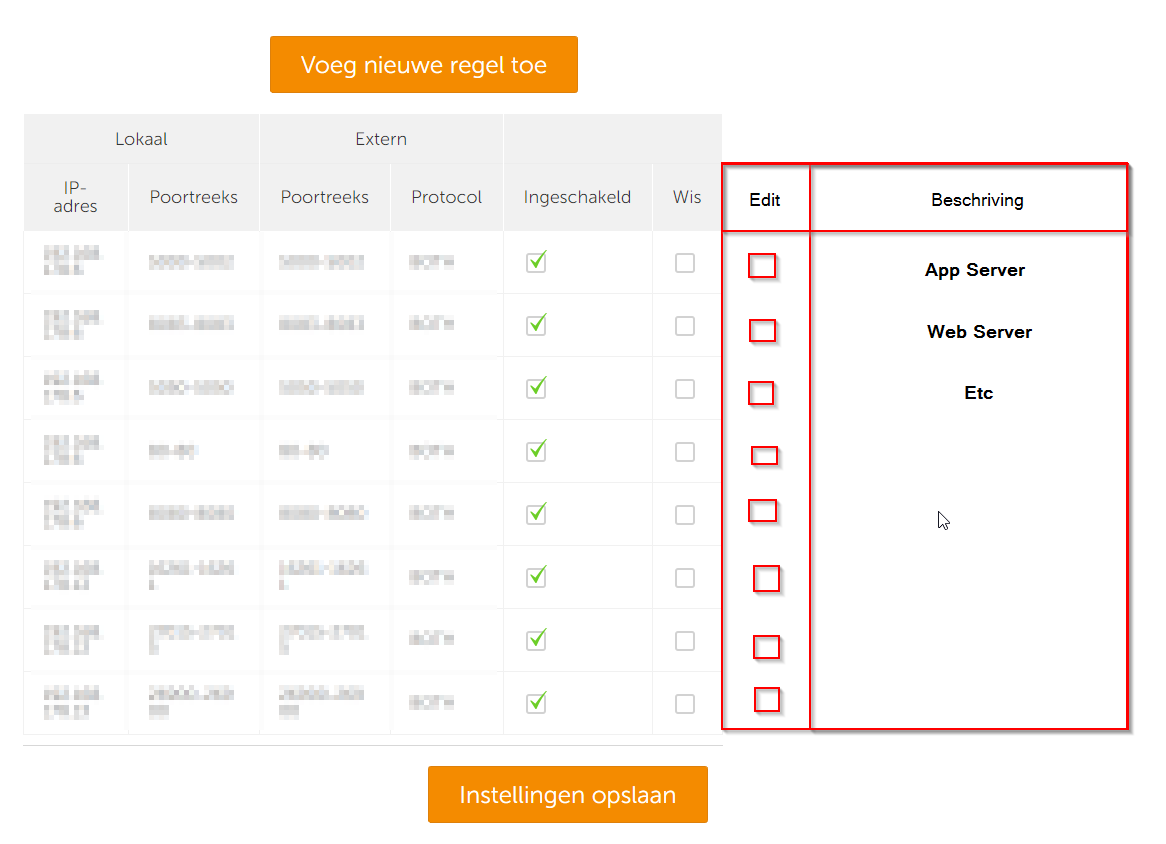Screen dimensions: 1166x844
Task: Click the Protocol column header
Action: click(x=447, y=197)
